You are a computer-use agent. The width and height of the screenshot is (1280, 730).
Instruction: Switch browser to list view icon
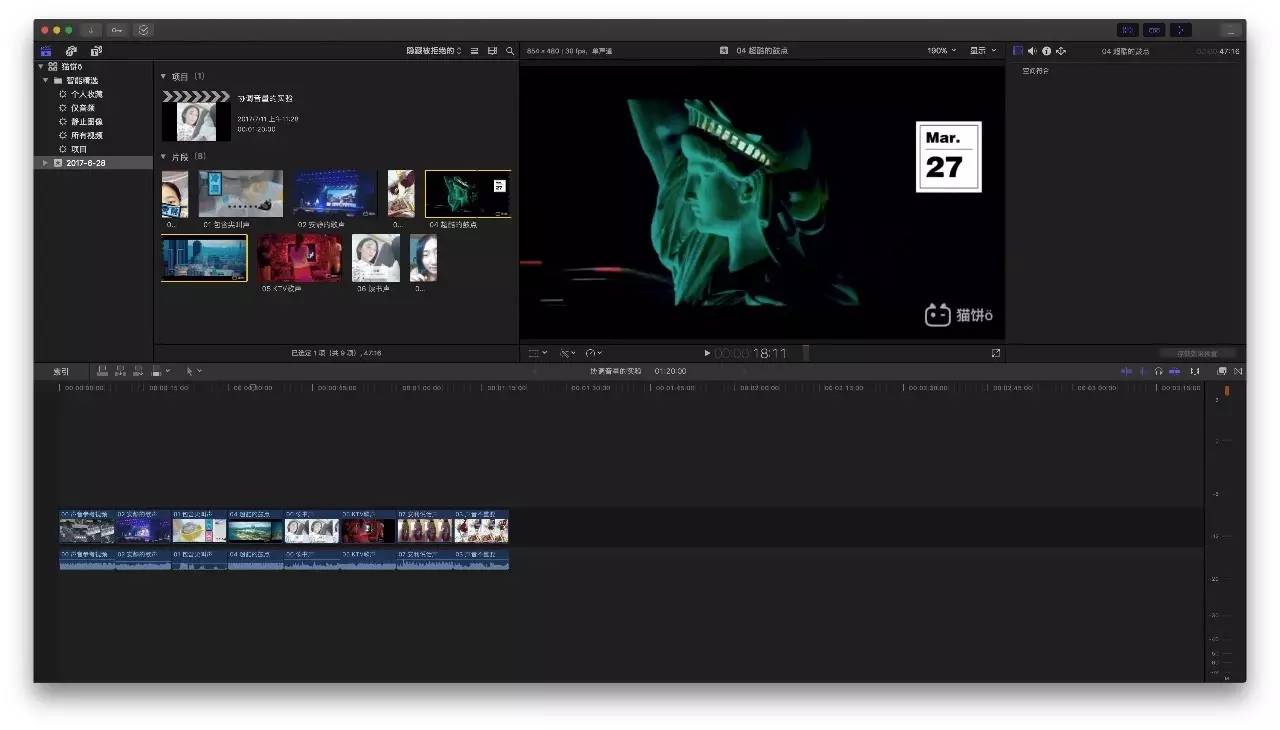tap(475, 51)
